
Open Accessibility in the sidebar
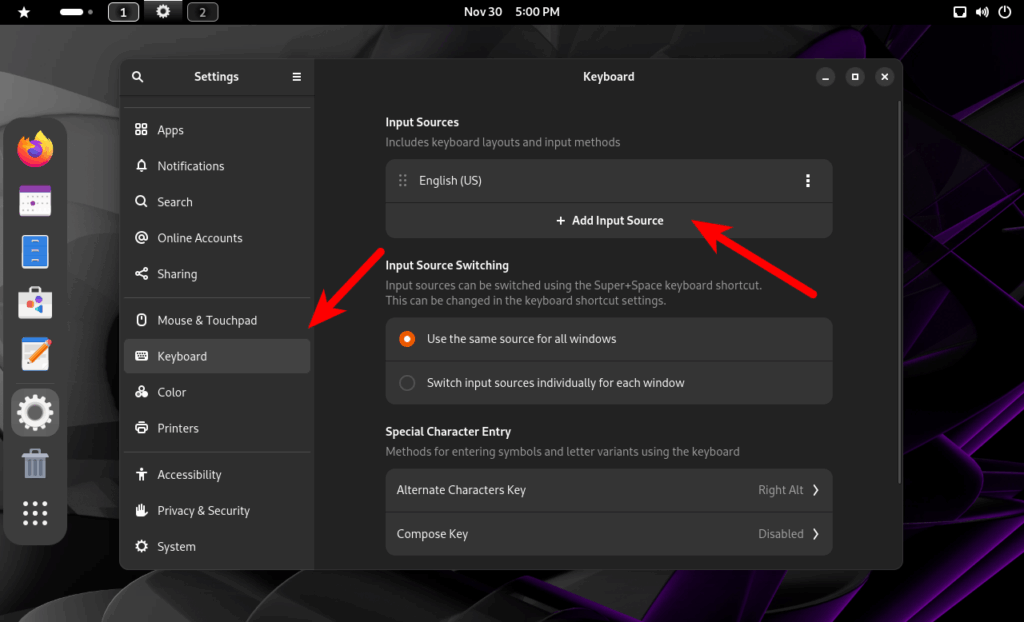click(x=217, y=474)
